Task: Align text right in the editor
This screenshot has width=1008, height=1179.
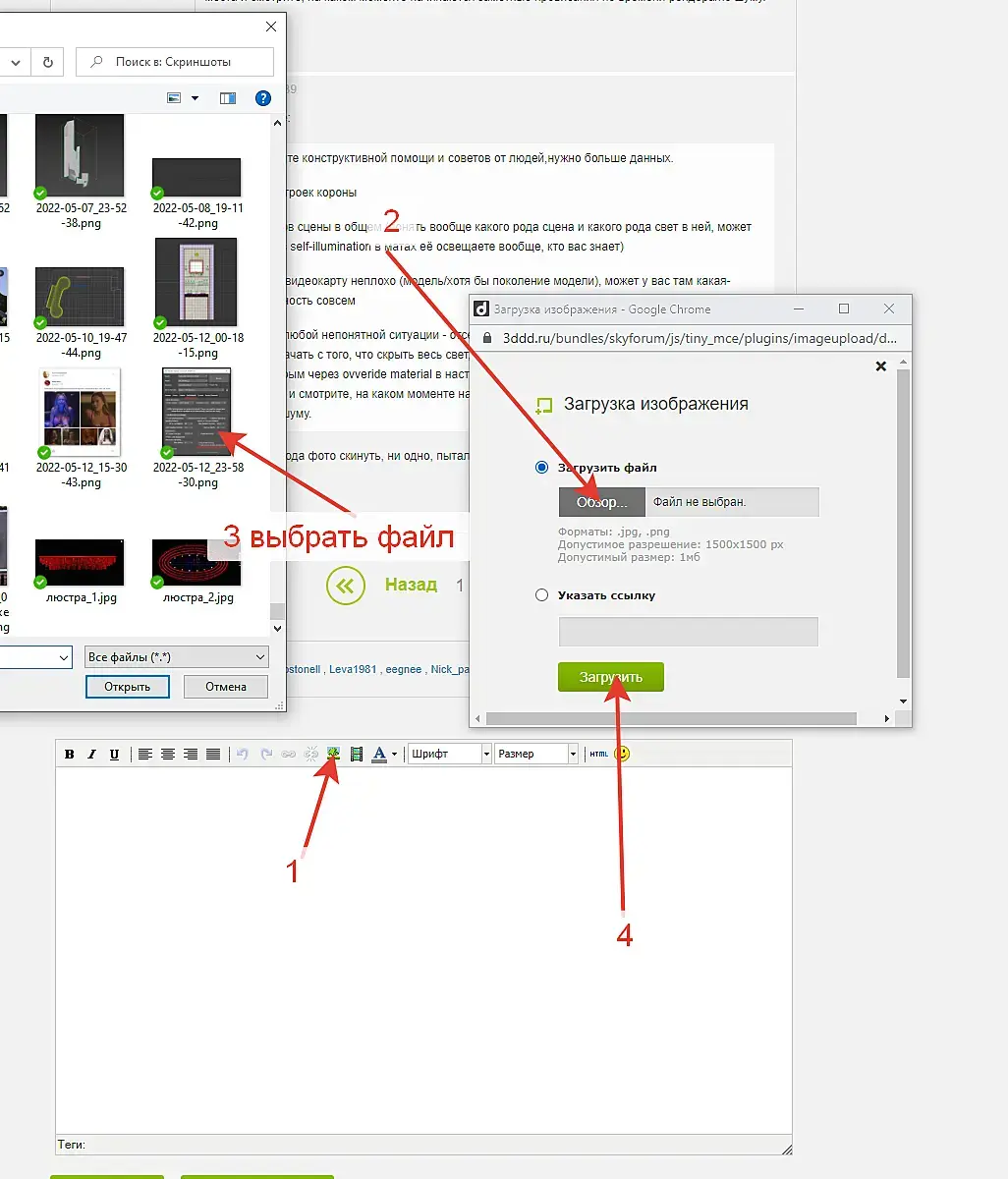Action: 191,755
